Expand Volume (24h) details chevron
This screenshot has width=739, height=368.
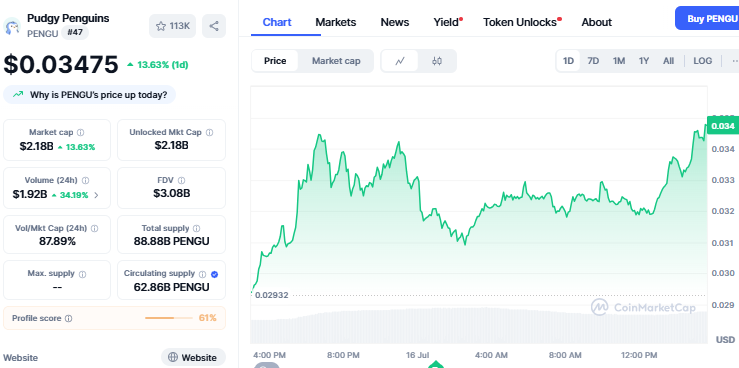(97, 195)
